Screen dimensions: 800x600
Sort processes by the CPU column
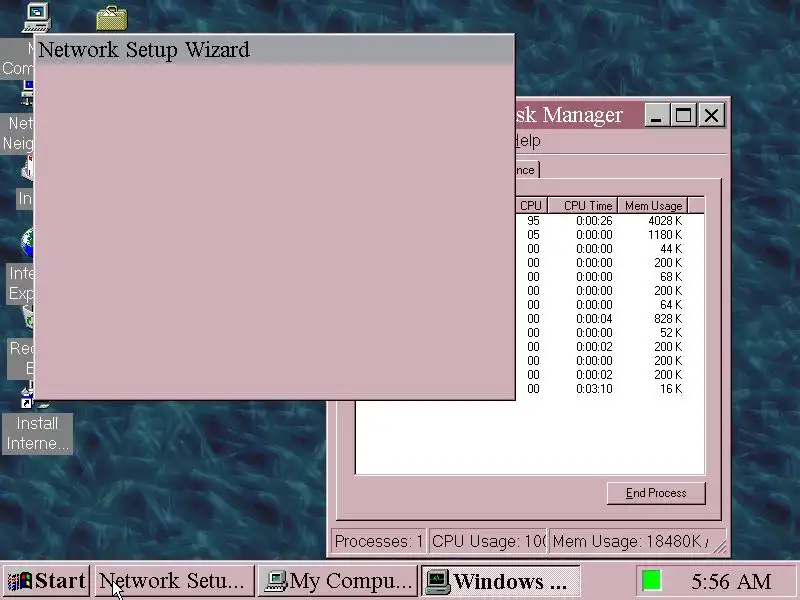[x=531, y=206]
